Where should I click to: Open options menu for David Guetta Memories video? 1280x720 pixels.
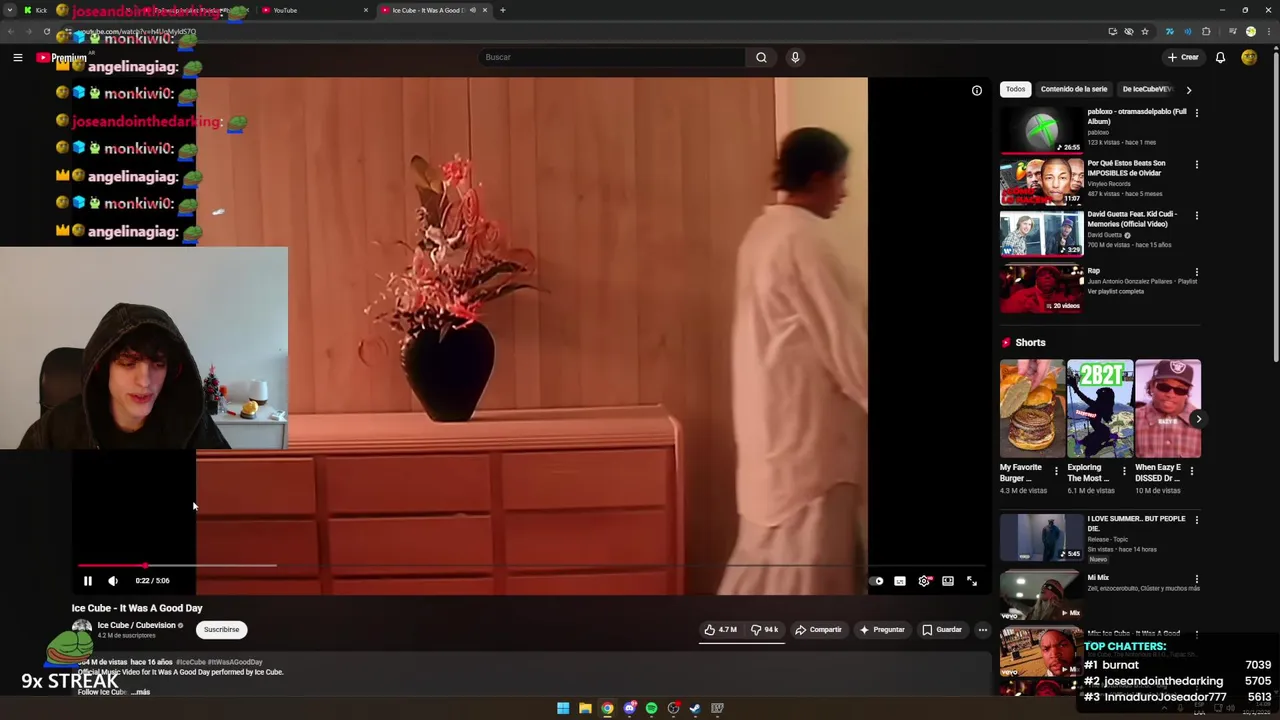tap(1197, 215)
